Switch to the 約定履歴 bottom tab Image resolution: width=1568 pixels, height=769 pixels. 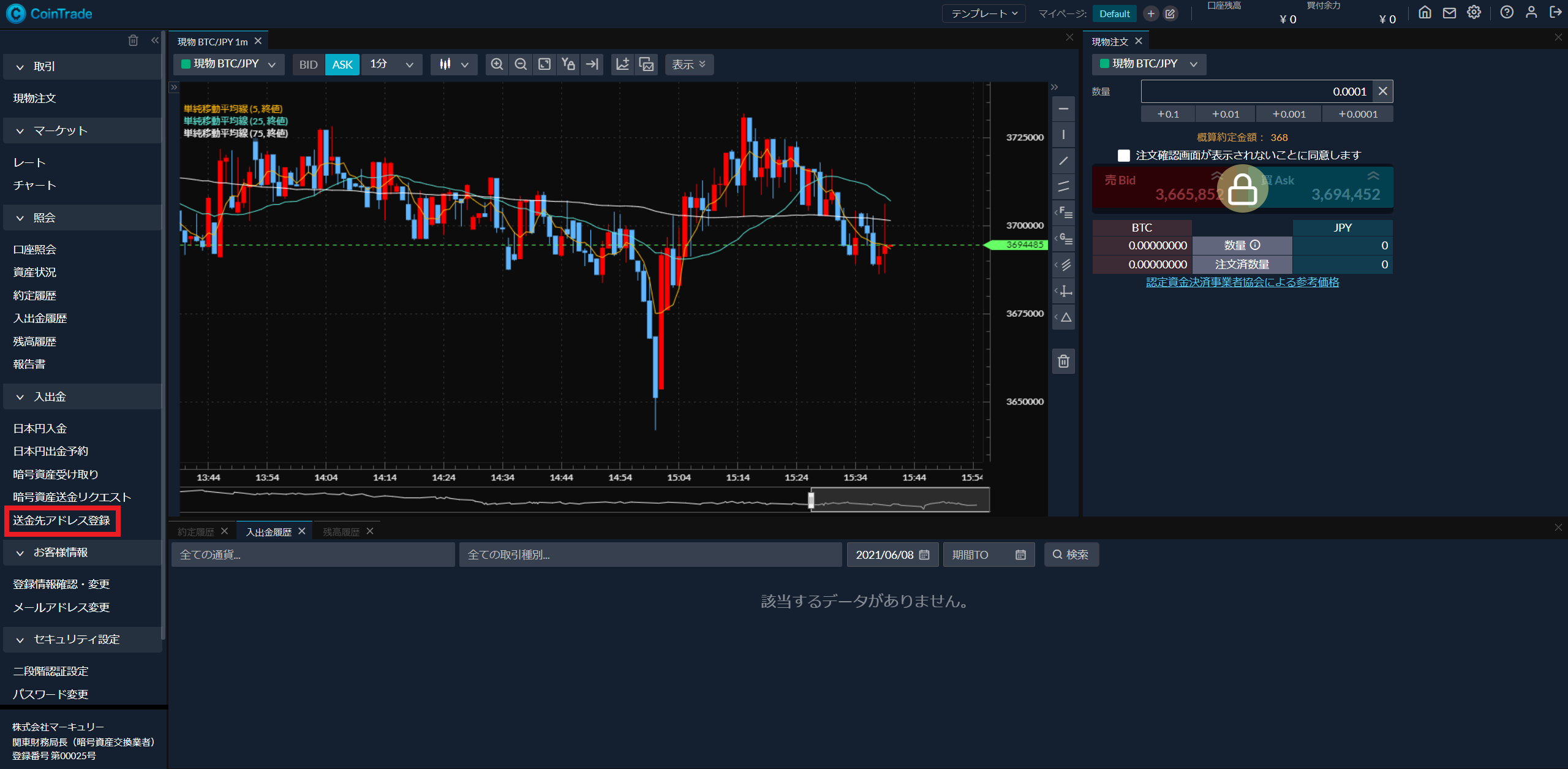pos(196,532)
